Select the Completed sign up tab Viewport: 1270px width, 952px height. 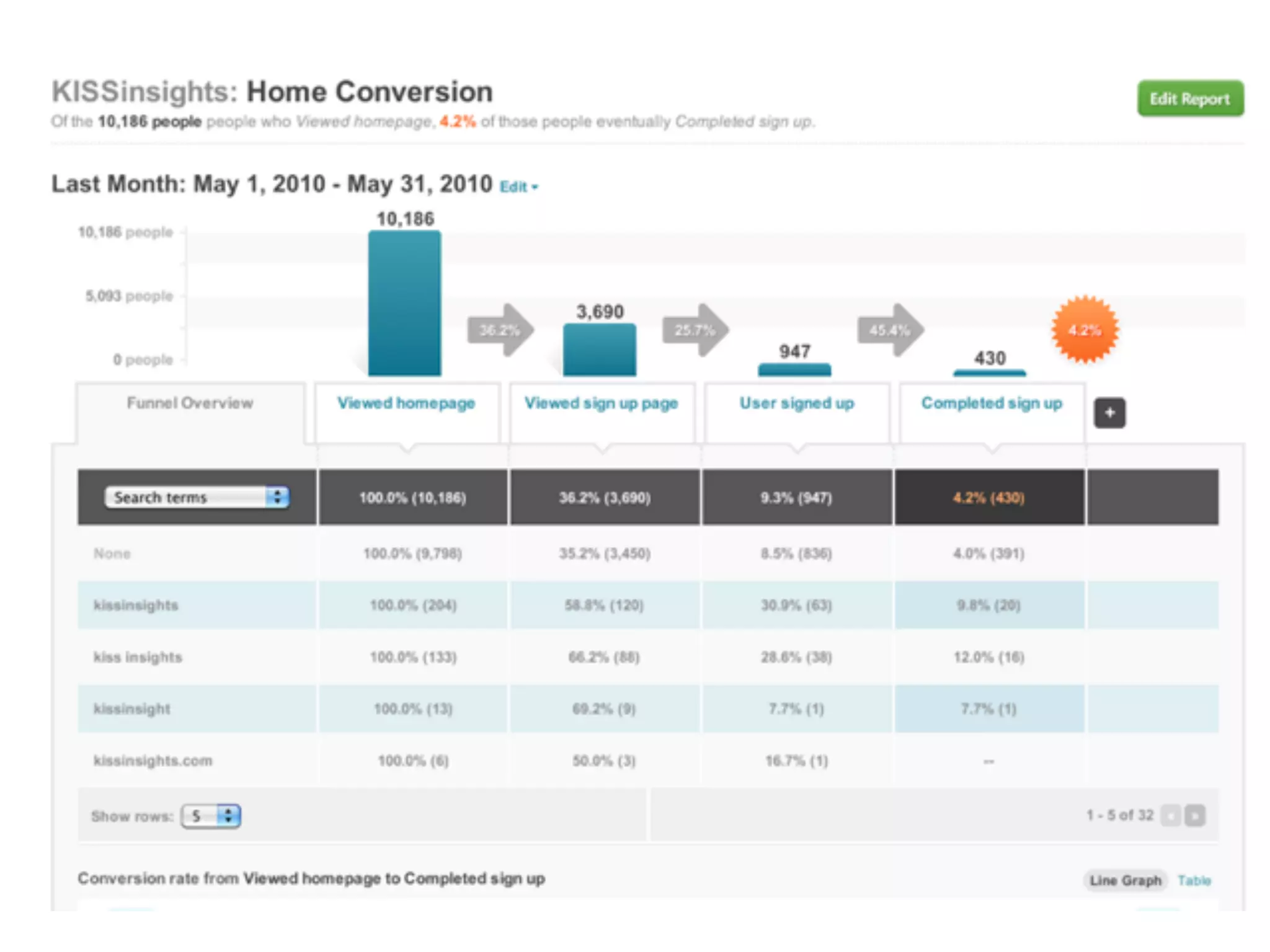coord(991,403)
